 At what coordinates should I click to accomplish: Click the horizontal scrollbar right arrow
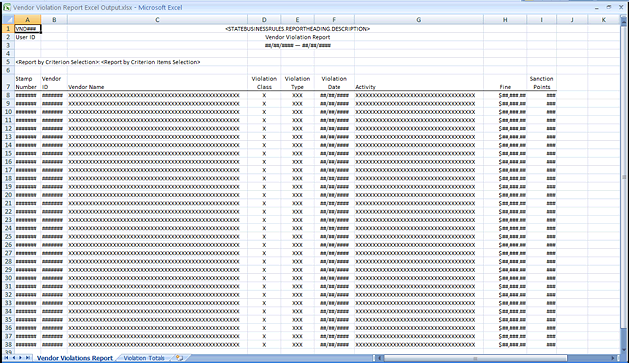coord(613,358)
